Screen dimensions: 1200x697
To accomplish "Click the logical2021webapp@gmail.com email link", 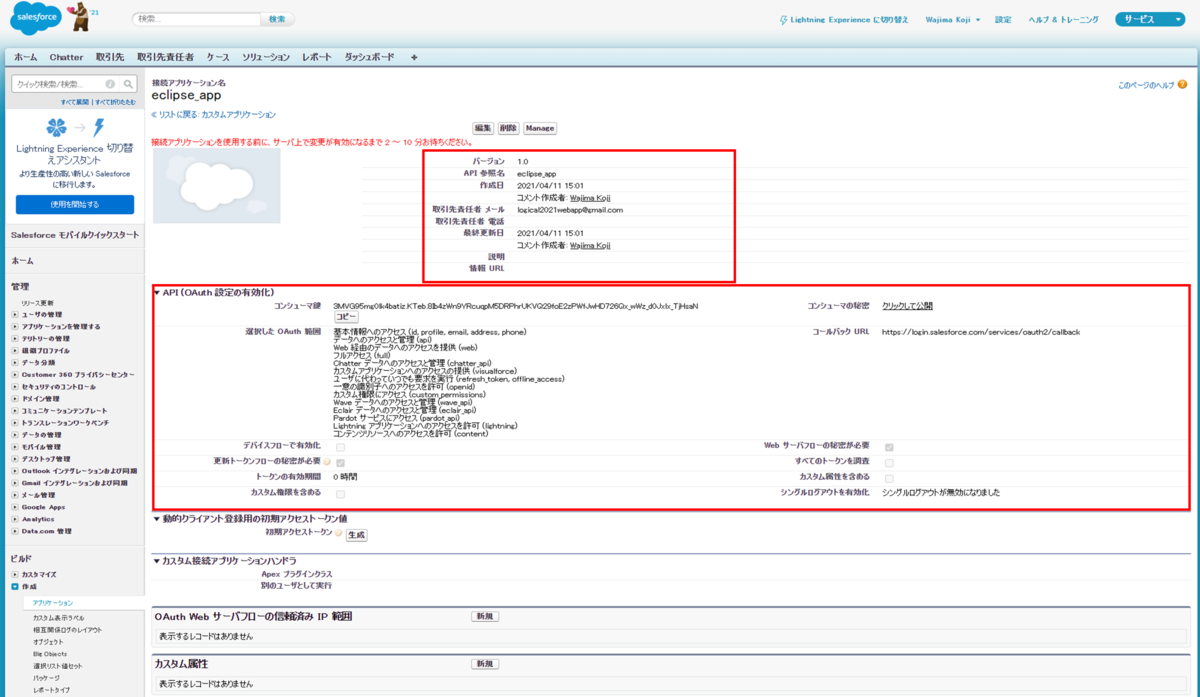I will (x=570, y=210).
